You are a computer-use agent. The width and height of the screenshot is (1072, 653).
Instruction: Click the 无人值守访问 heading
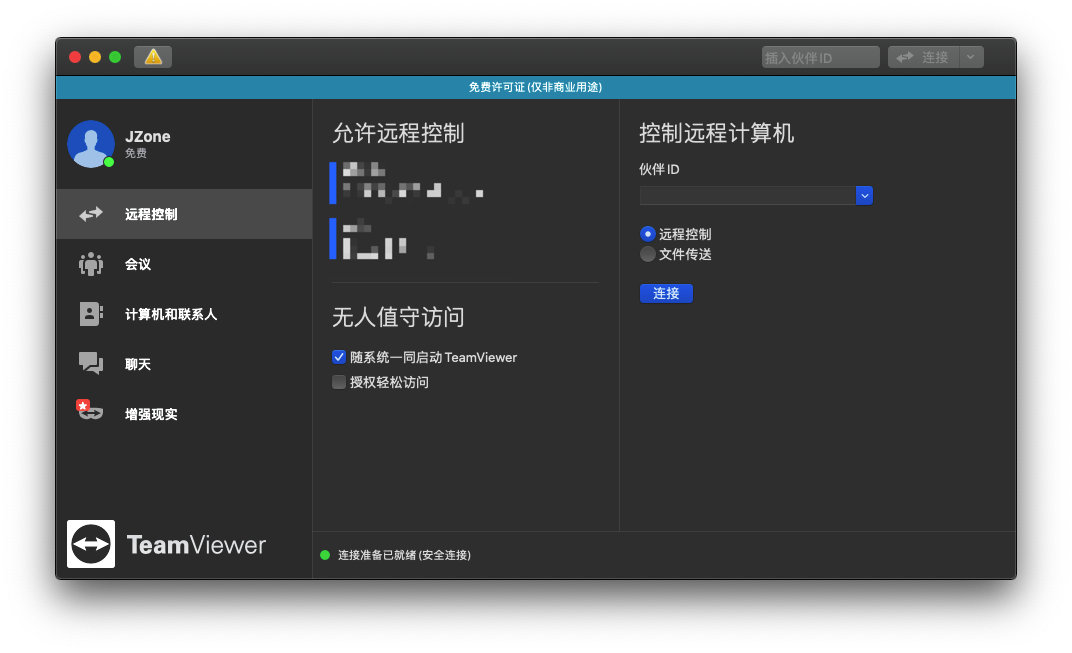tap(398, 317)
